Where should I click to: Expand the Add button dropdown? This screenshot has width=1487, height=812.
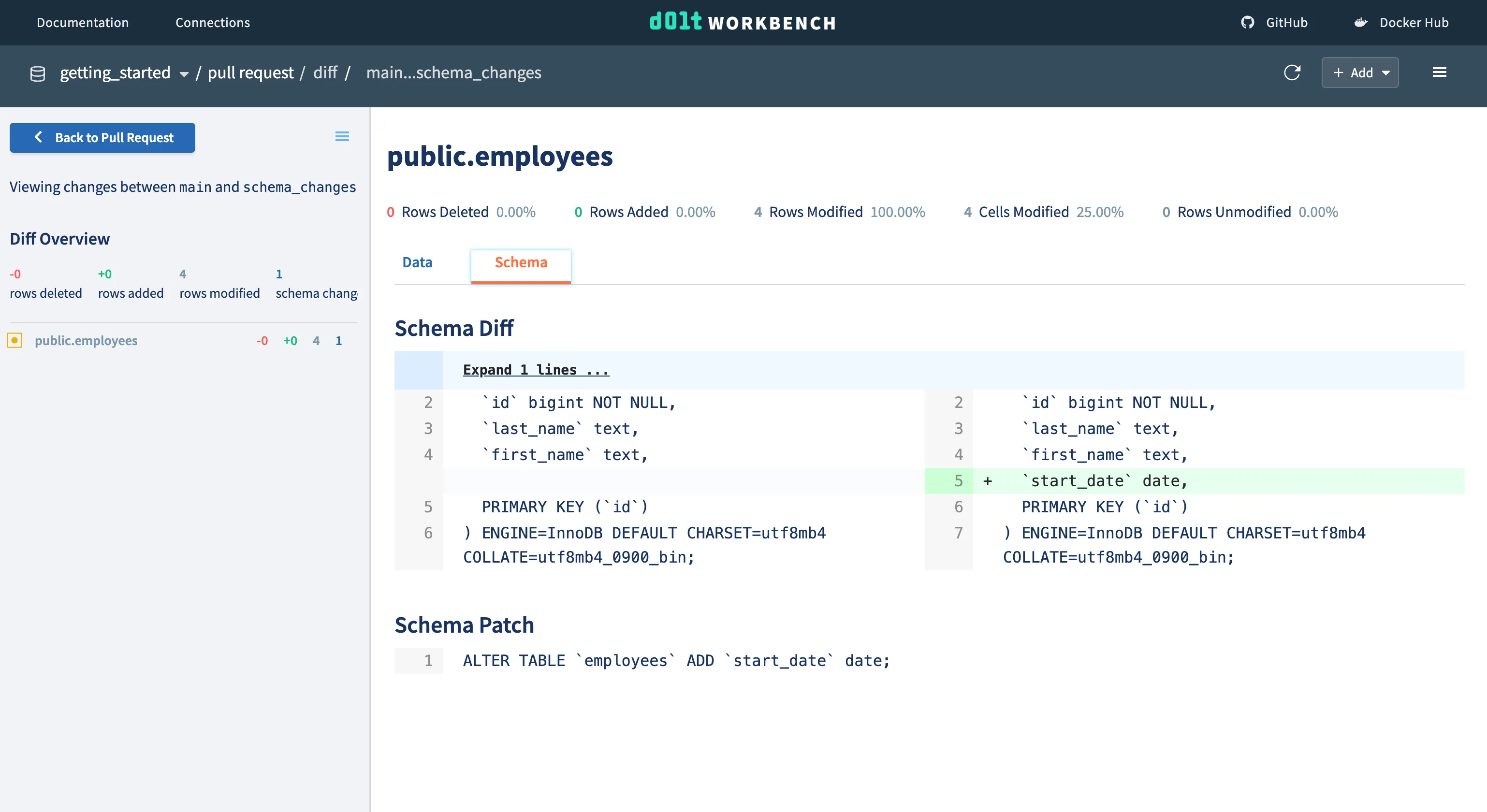[1386, 72]
